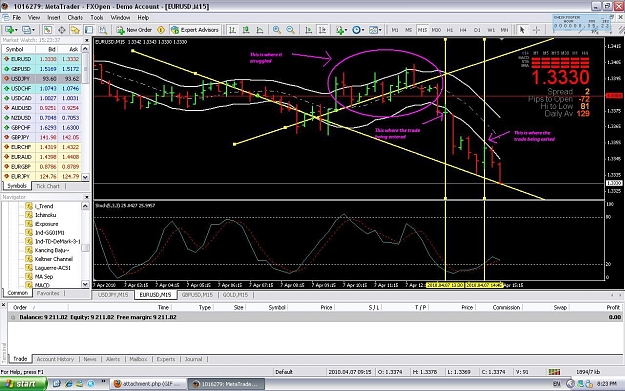Expand the Profiles dropdown arrow
The height and width of the screenshot is (391, 625).
click(x=33, y=30)
